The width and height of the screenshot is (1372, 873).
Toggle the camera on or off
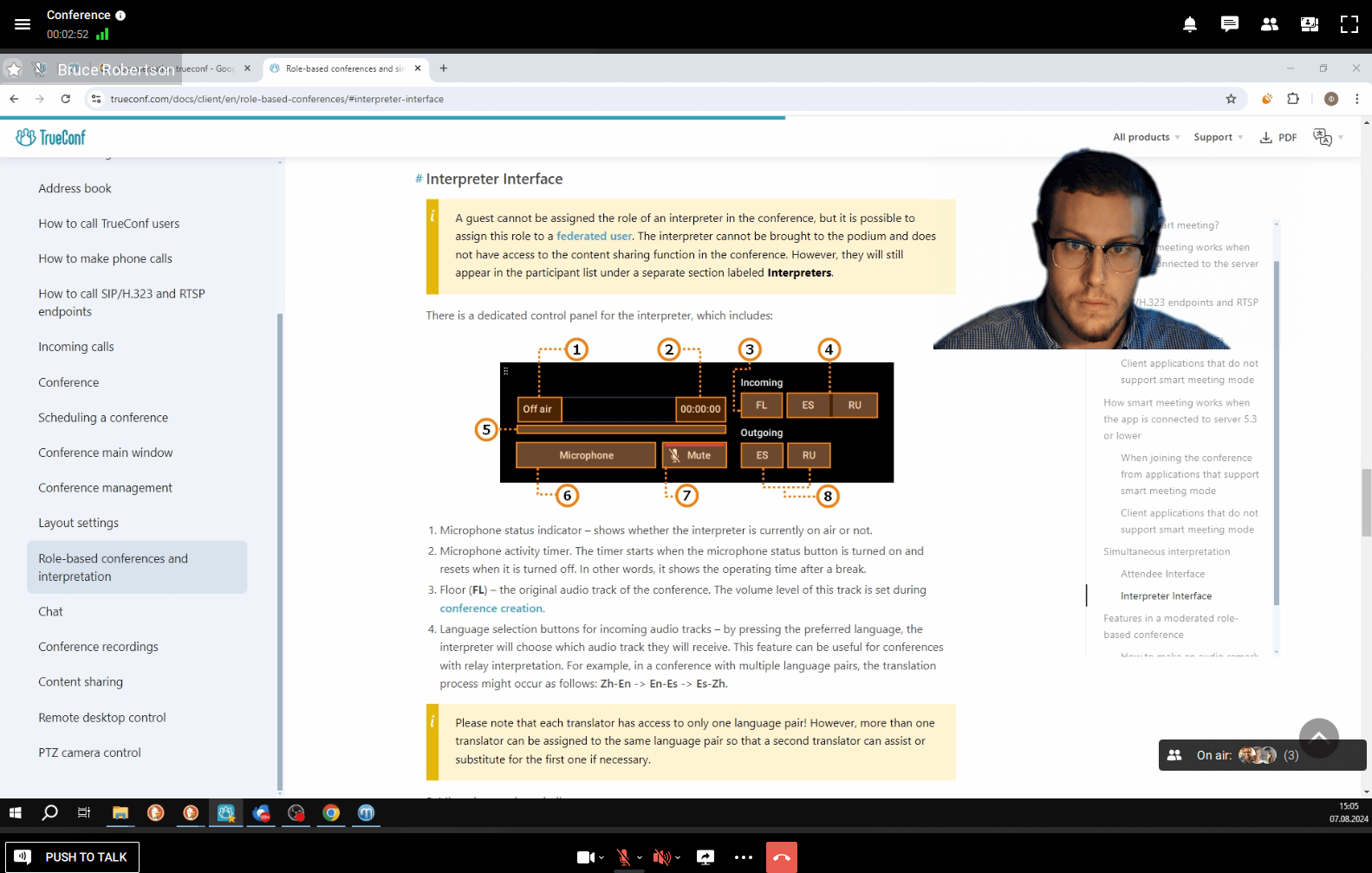pos(585,857)
